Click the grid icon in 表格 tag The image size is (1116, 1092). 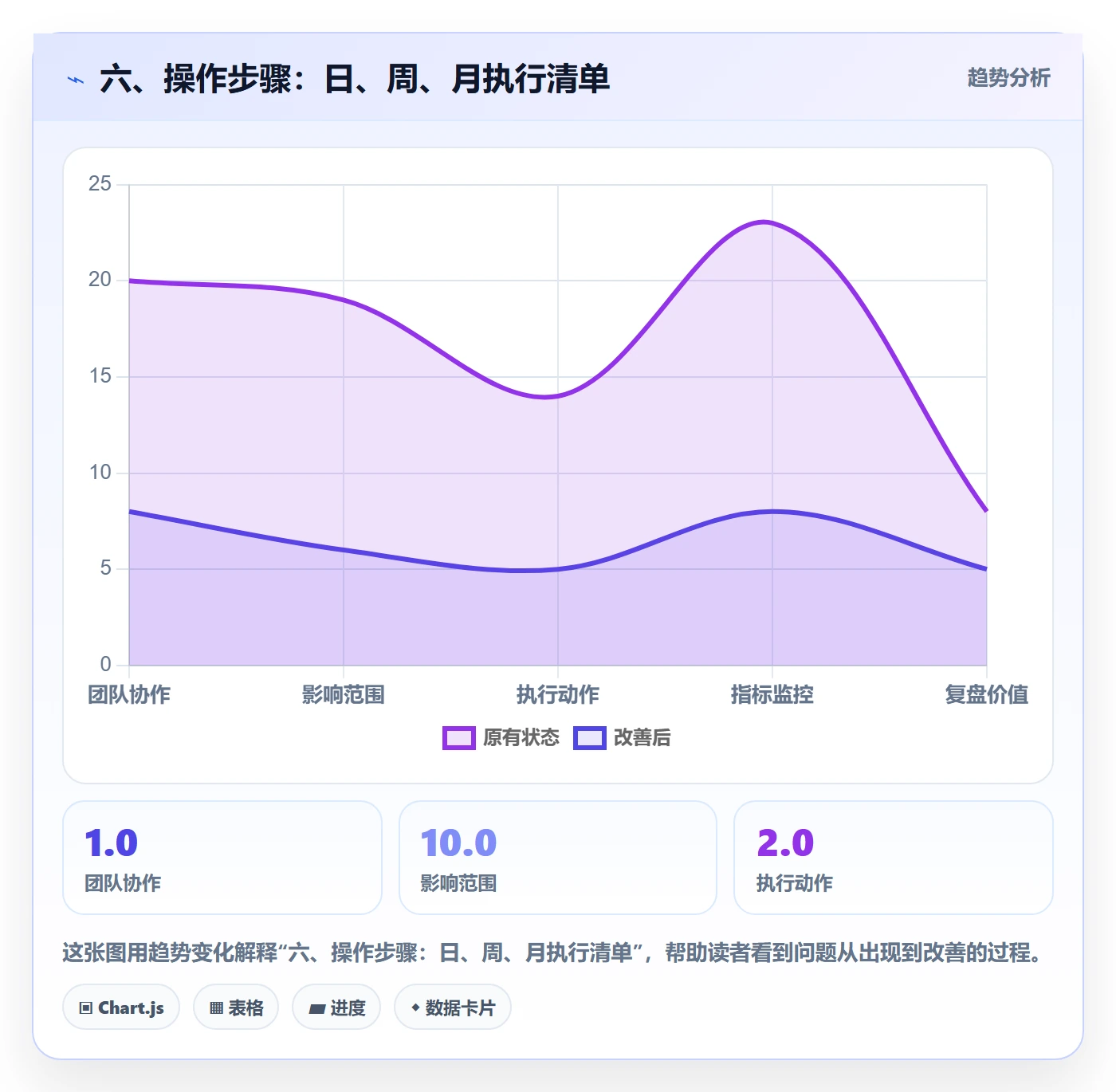point(216,1008)
